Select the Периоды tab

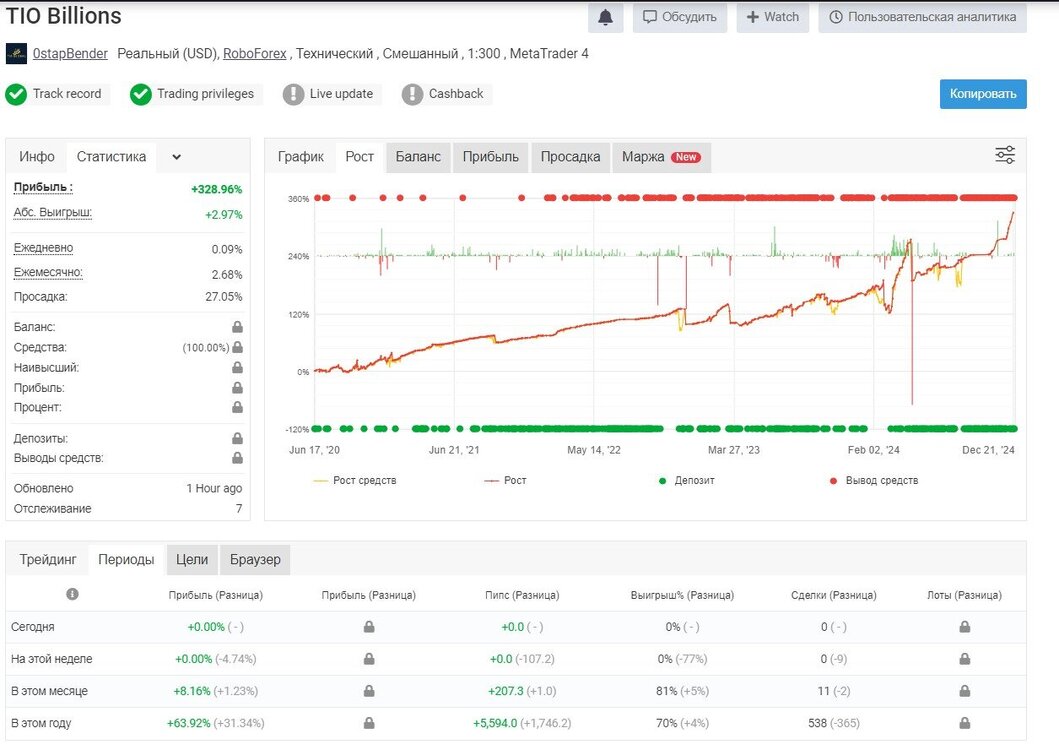126,559
